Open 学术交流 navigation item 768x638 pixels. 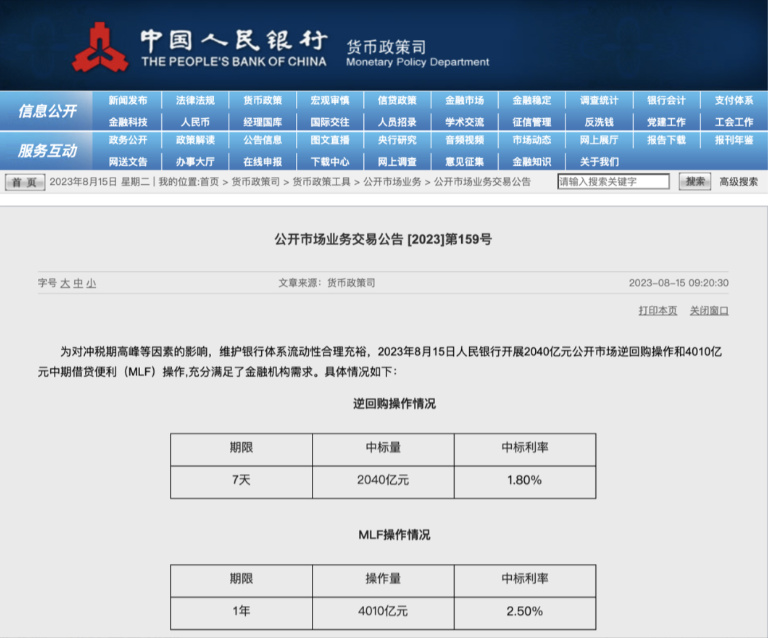tap(464, 122)
